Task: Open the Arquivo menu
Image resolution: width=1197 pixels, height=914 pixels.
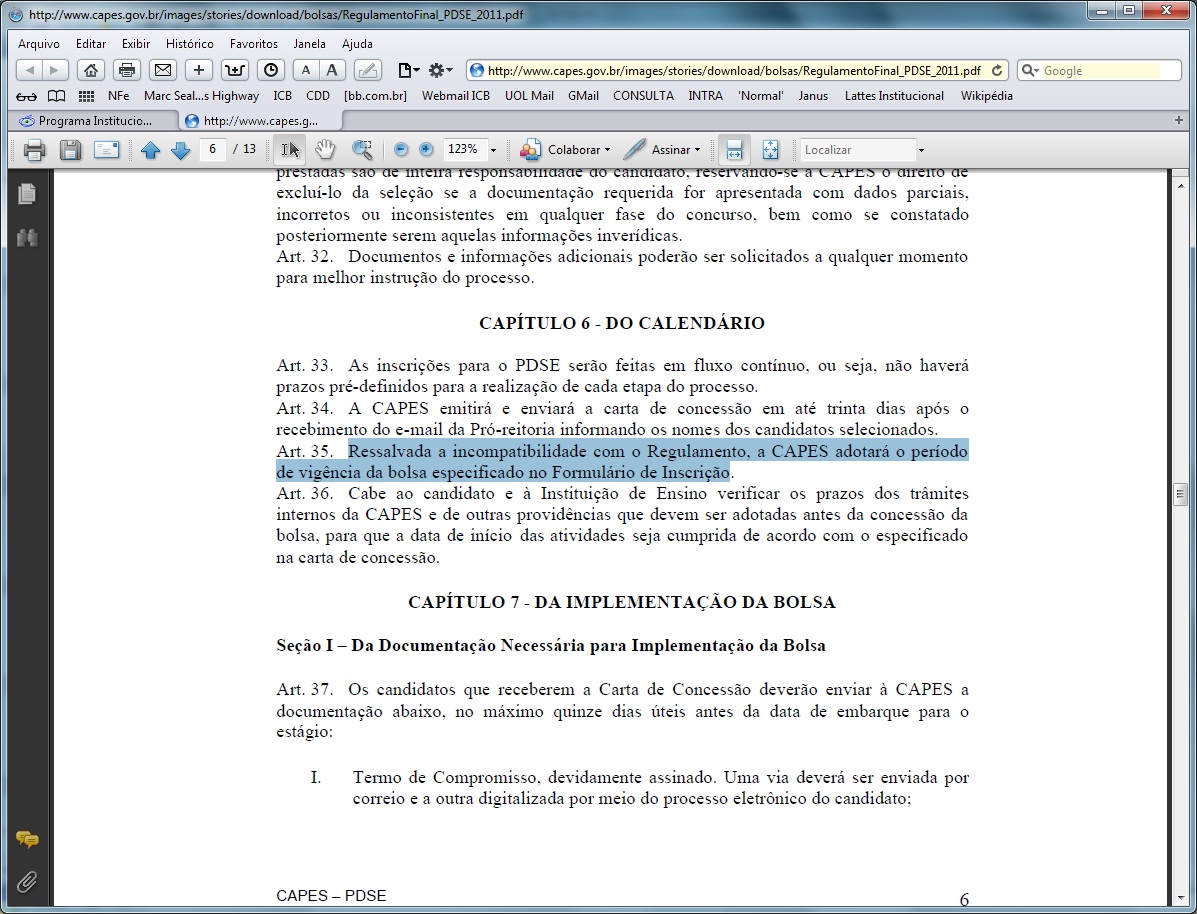Action: [39, 44]
